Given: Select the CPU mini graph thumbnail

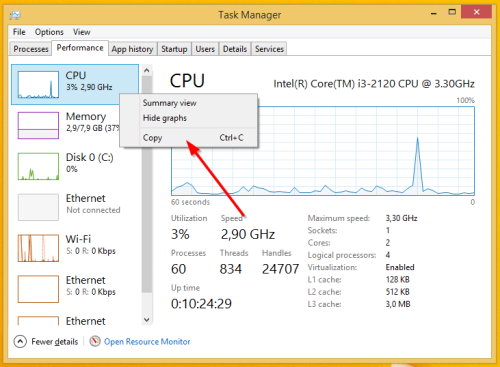Looking at the screenshot, I should click(38, 85).
